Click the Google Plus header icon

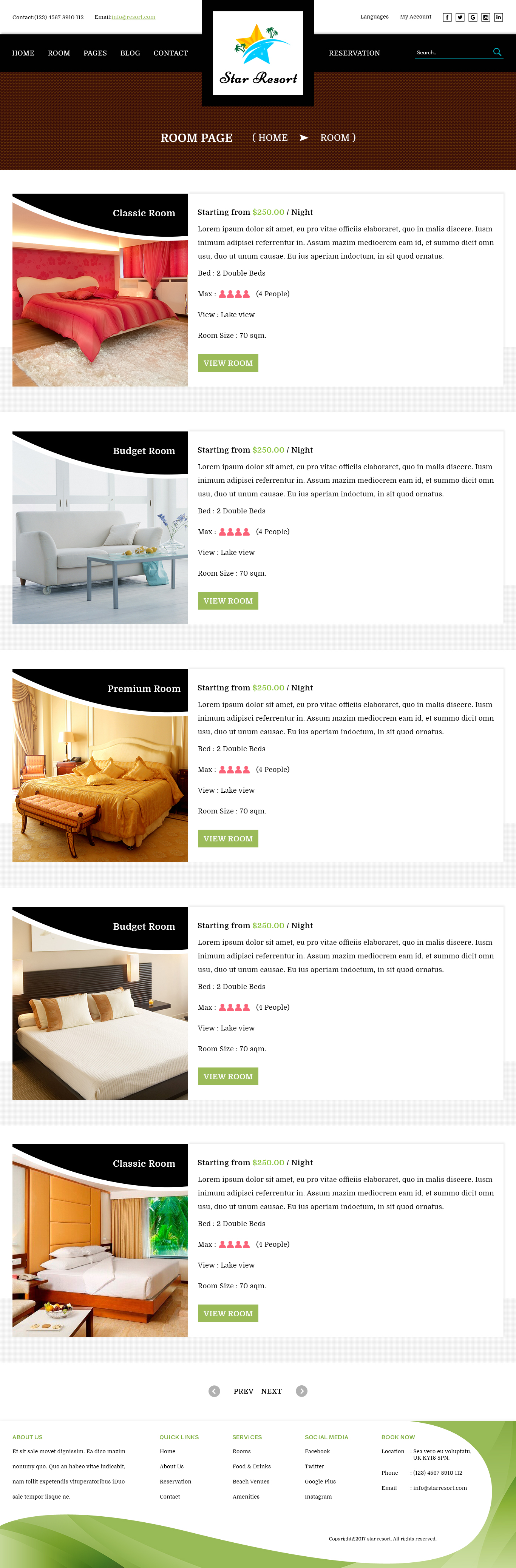pyautogui.click(x=473, y=17)
